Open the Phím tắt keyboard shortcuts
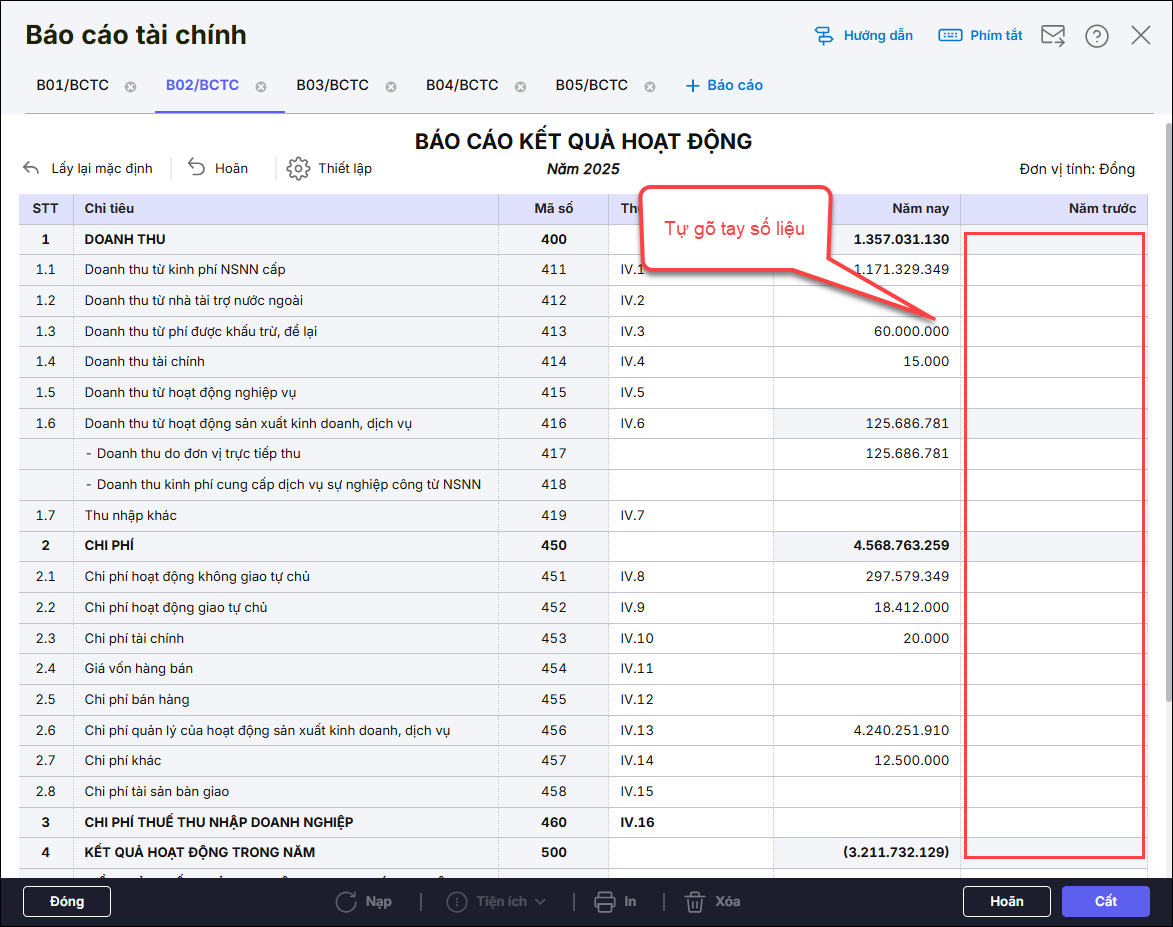This screenshot has height=927, width=1173. [x=950, y=36]
